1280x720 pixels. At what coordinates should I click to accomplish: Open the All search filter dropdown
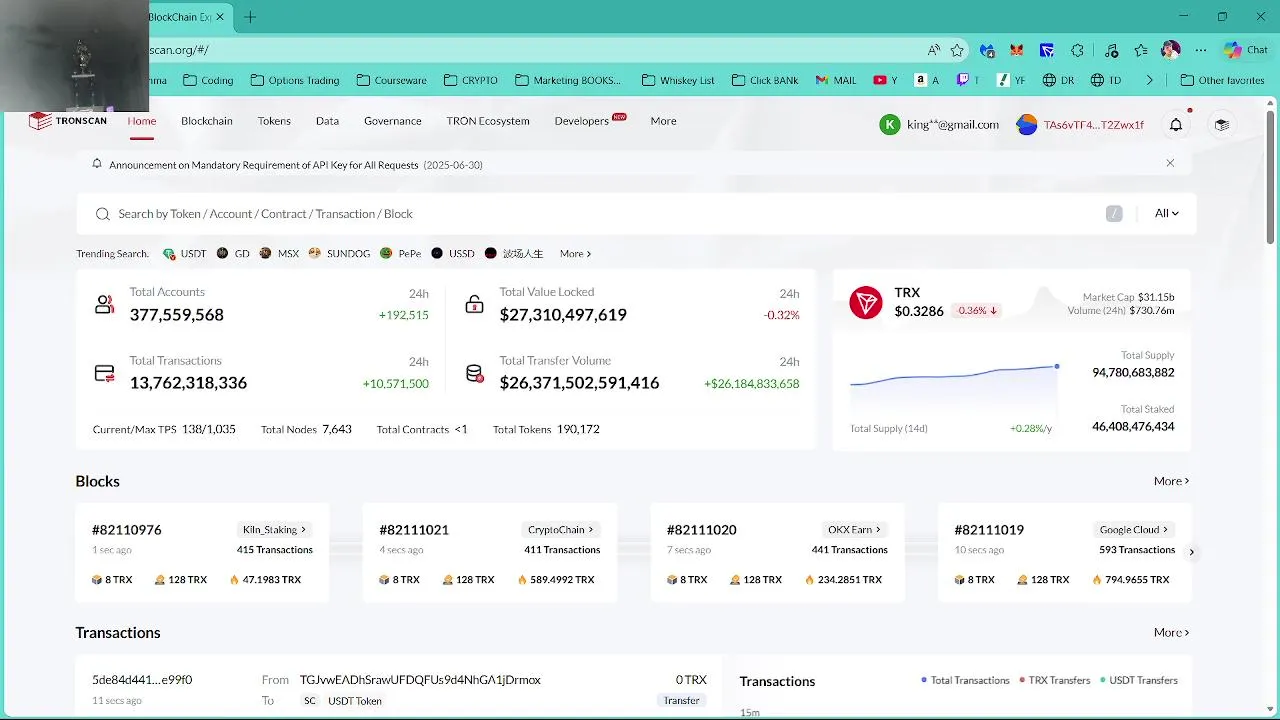1167,213
